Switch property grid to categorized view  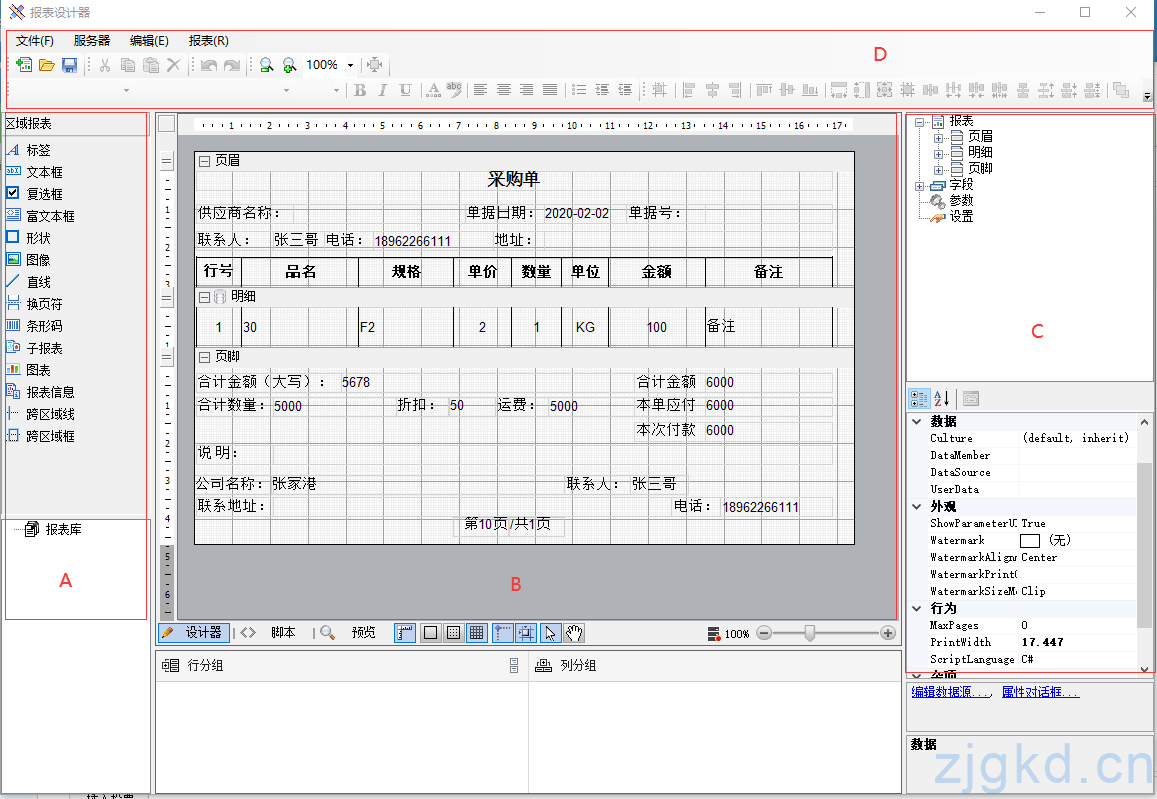pyautogui.click(x=919, y=399)
